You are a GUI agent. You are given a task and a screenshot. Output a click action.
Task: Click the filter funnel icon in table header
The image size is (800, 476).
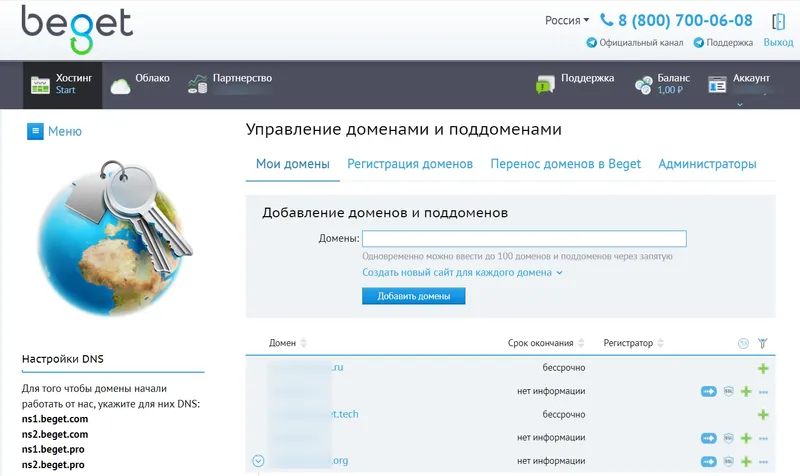click(x=763, y=343)
